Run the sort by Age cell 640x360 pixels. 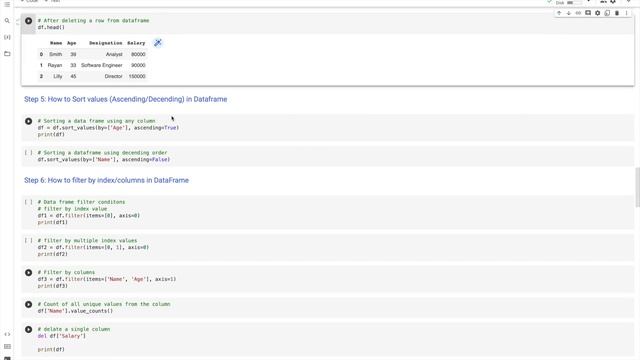[29, 121]
